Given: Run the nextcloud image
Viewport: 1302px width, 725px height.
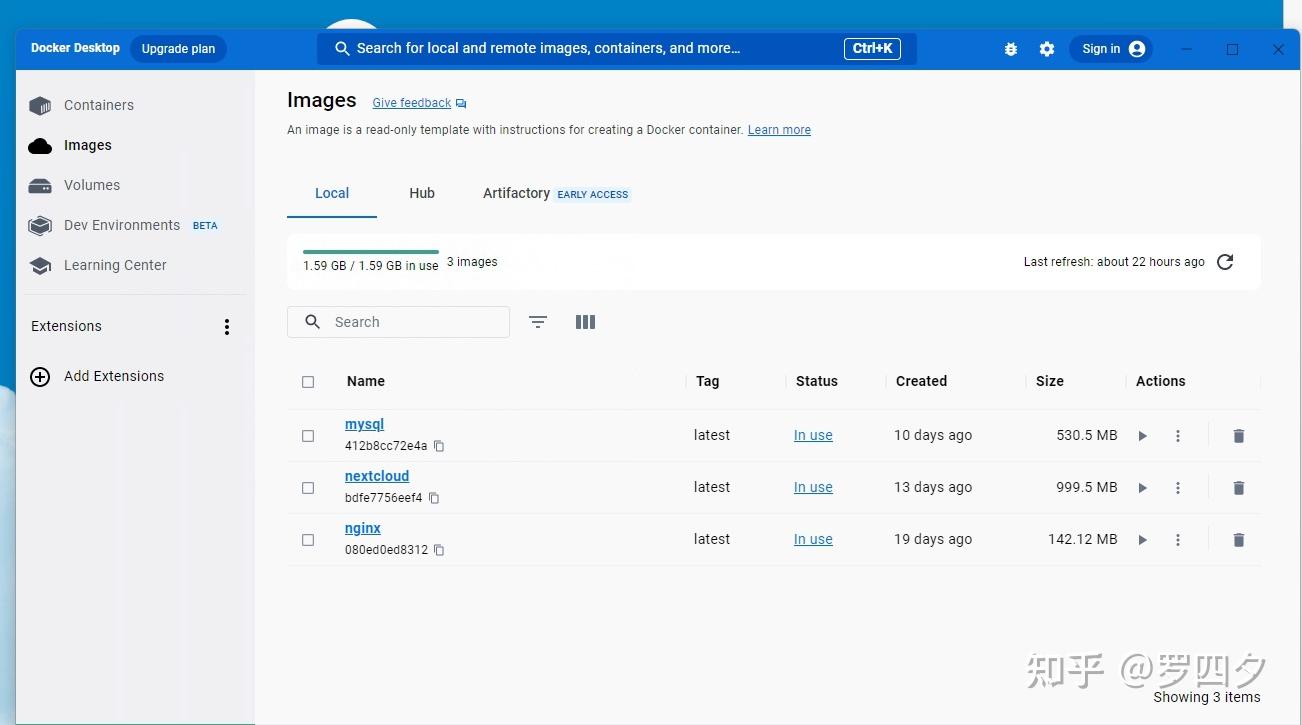Looking at the screenshot, I should (x=1143, y=488).
